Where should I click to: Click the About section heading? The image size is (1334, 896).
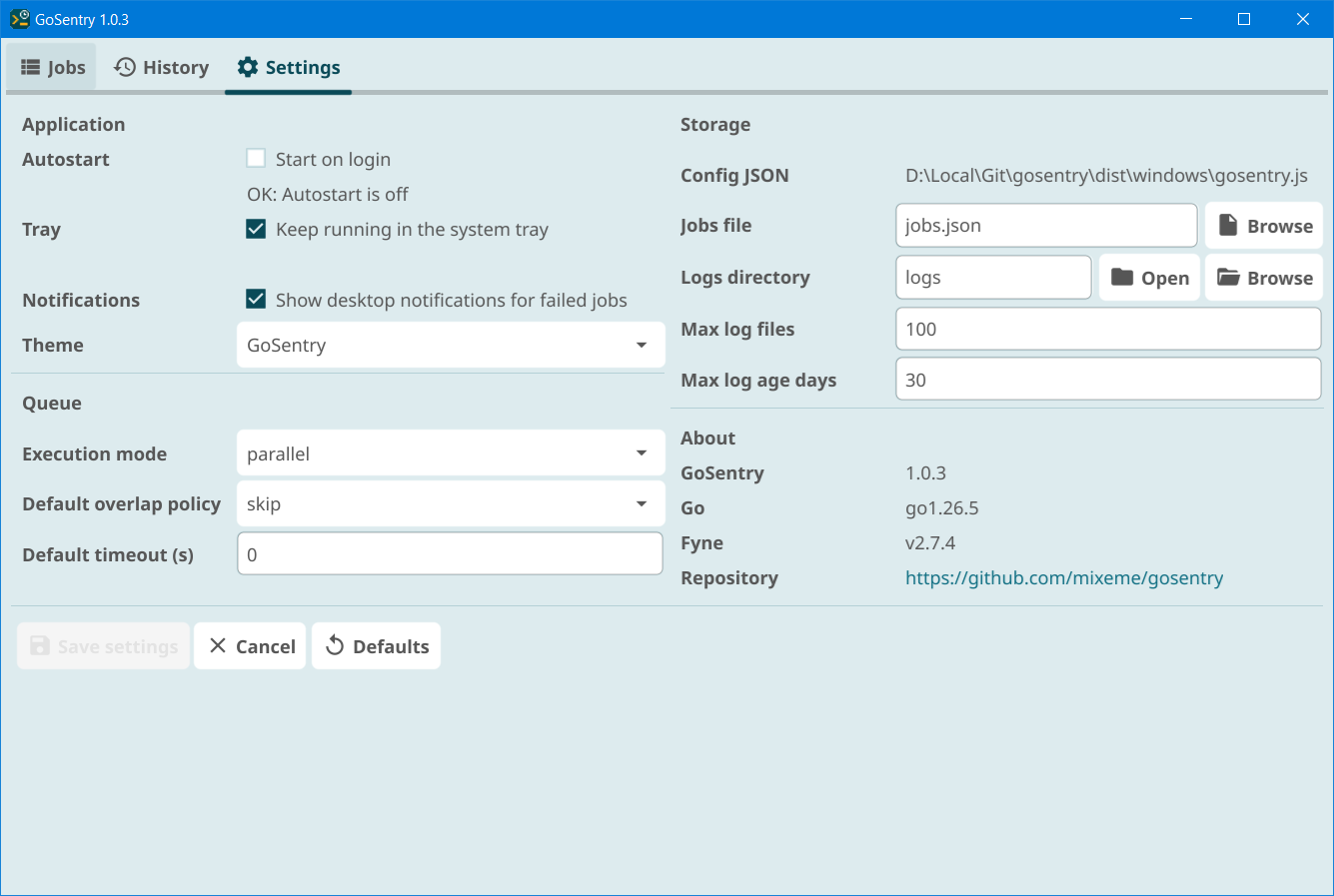(707, 439)
